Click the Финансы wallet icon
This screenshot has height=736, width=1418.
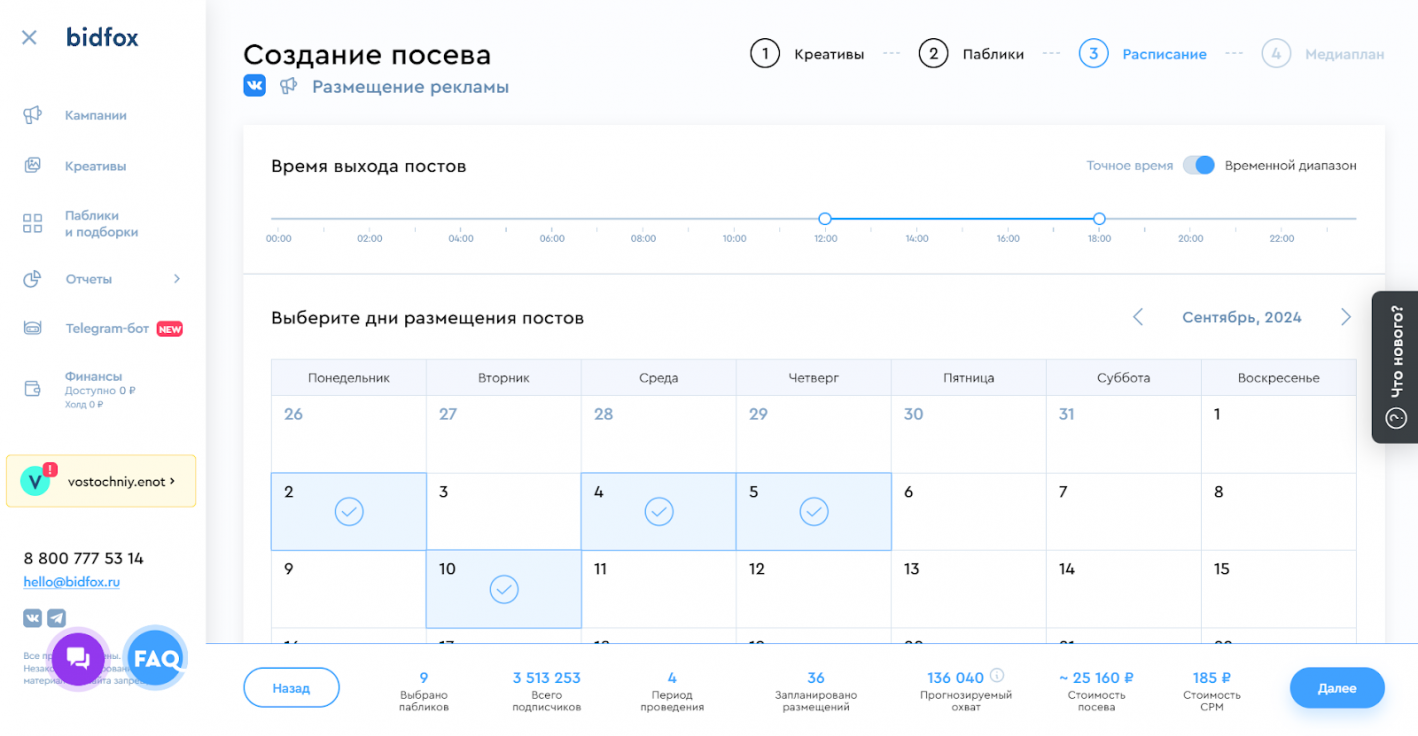pos(32,388)
